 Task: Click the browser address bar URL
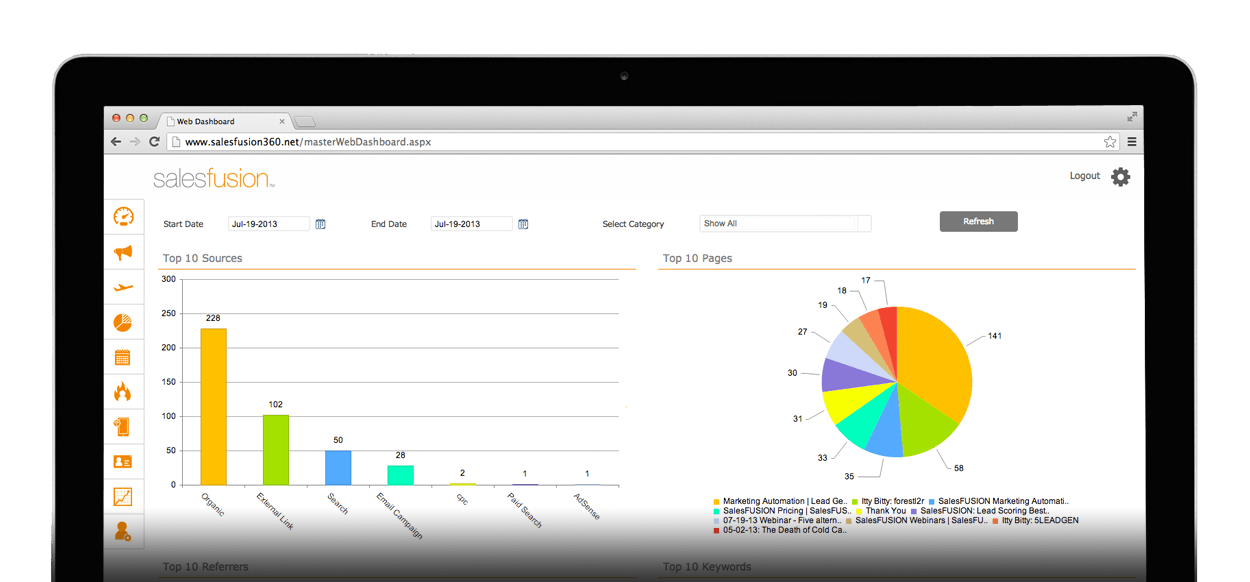pyautogui.click(x=308, y=142)
